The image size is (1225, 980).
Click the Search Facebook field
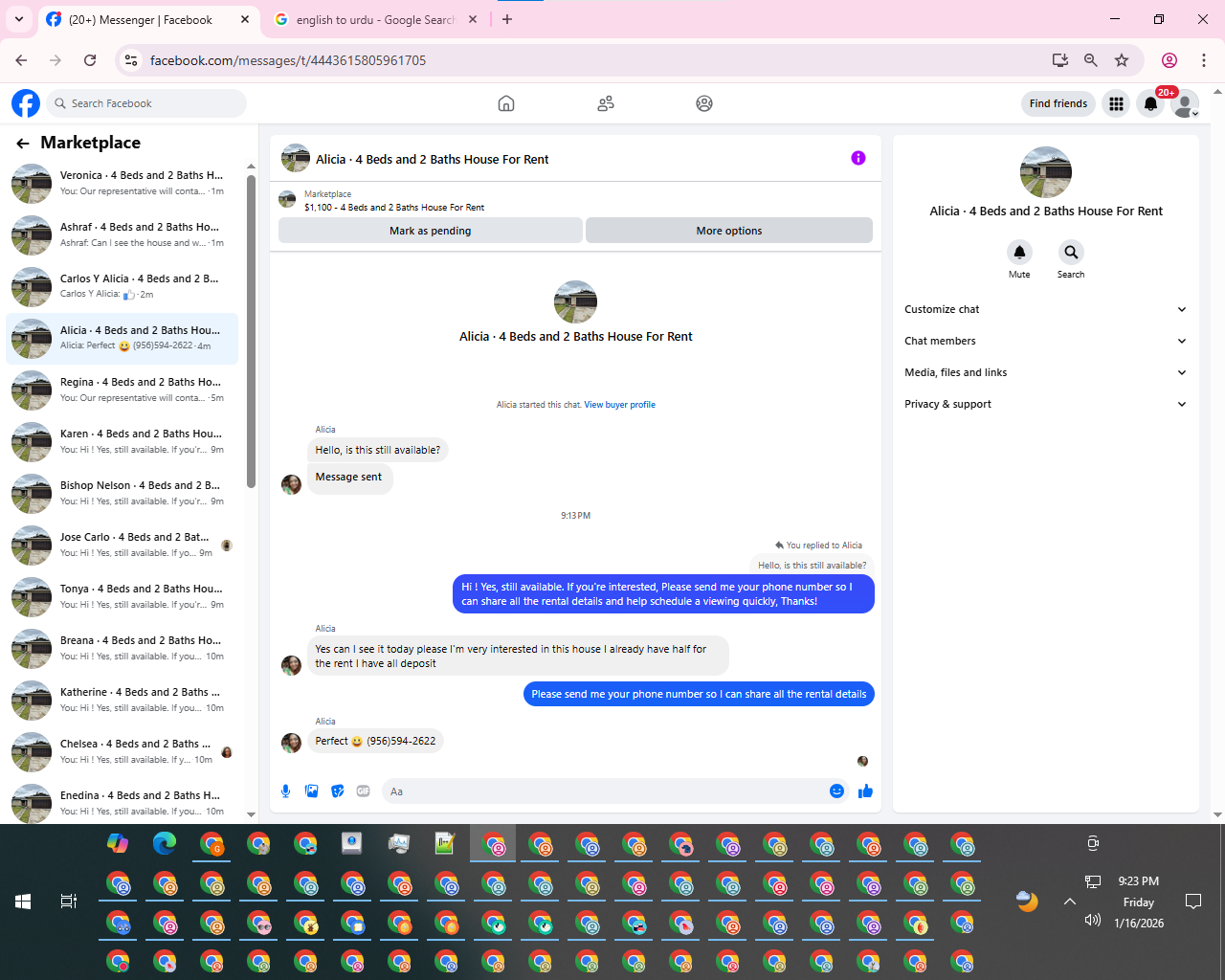coord(146,103)
